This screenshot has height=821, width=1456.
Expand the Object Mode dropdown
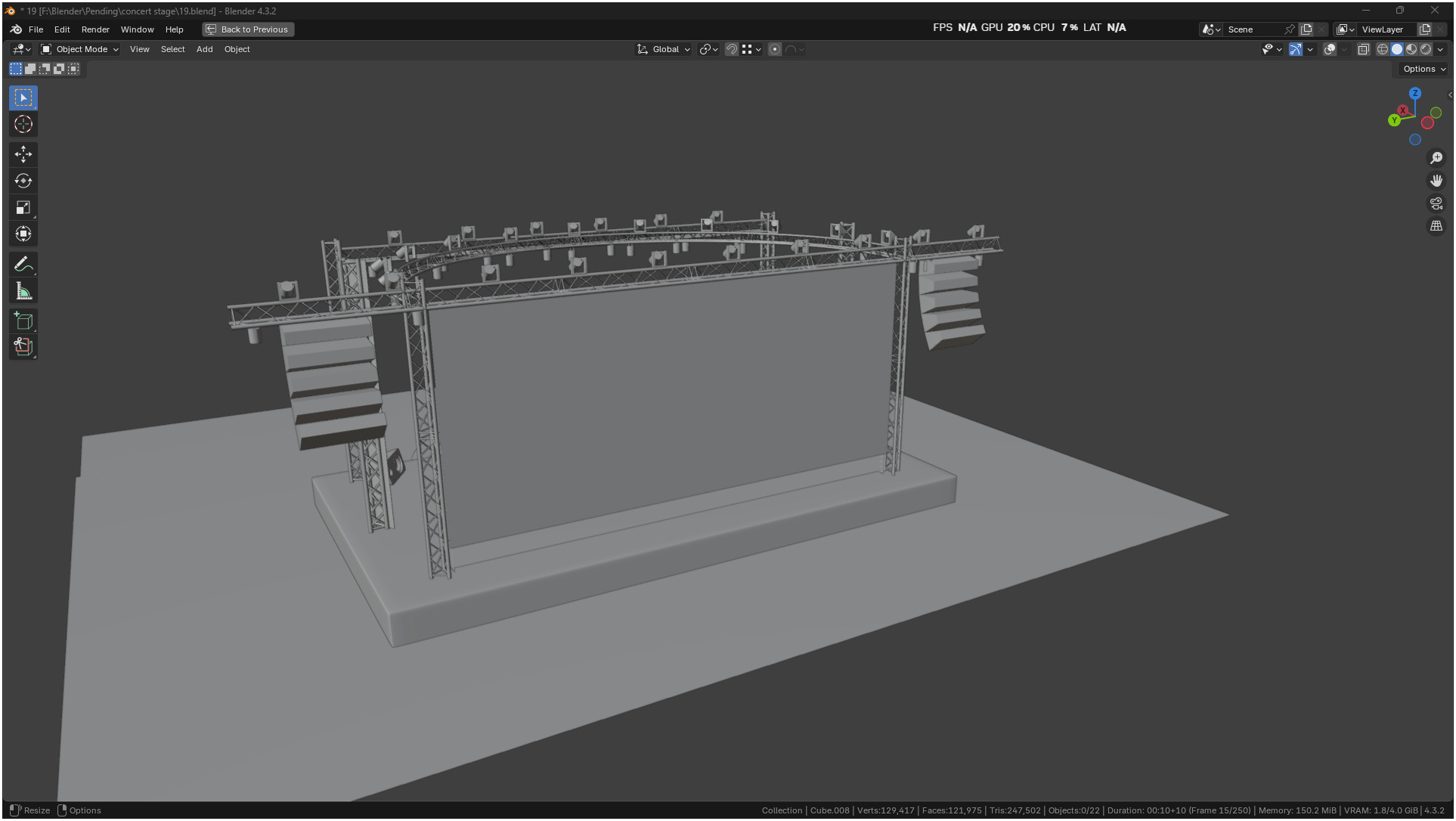coord(80,49)
